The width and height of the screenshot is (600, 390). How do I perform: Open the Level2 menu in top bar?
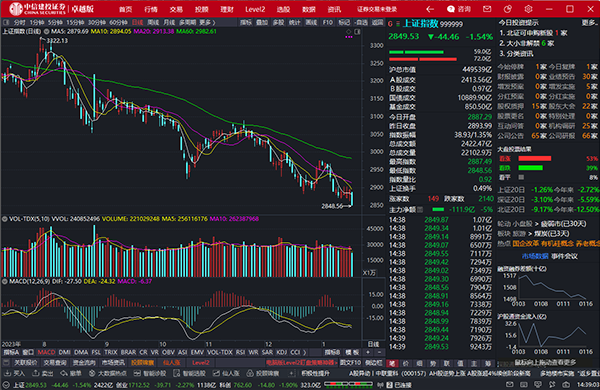click(255, 9)
